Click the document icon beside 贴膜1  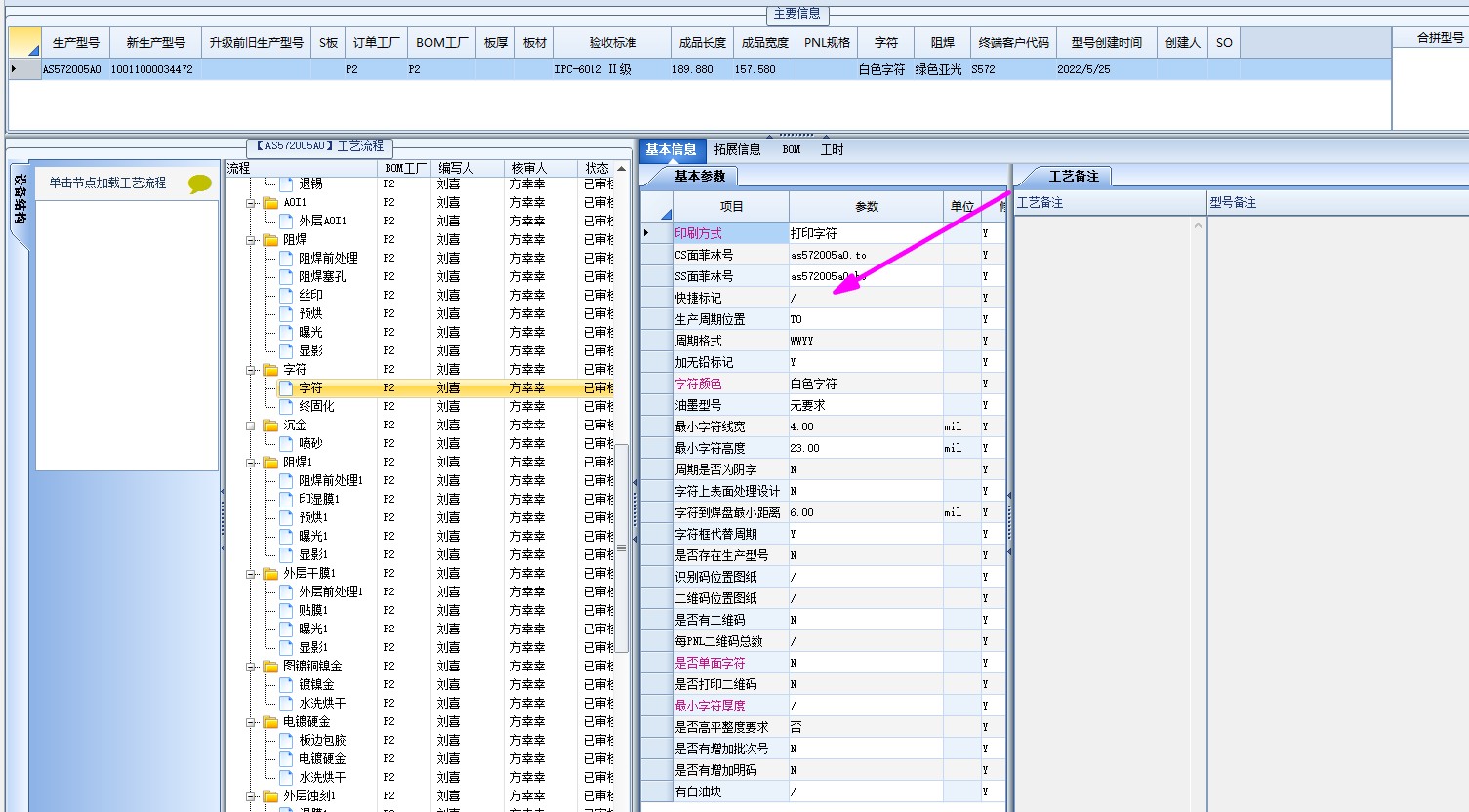coord(287,610)
